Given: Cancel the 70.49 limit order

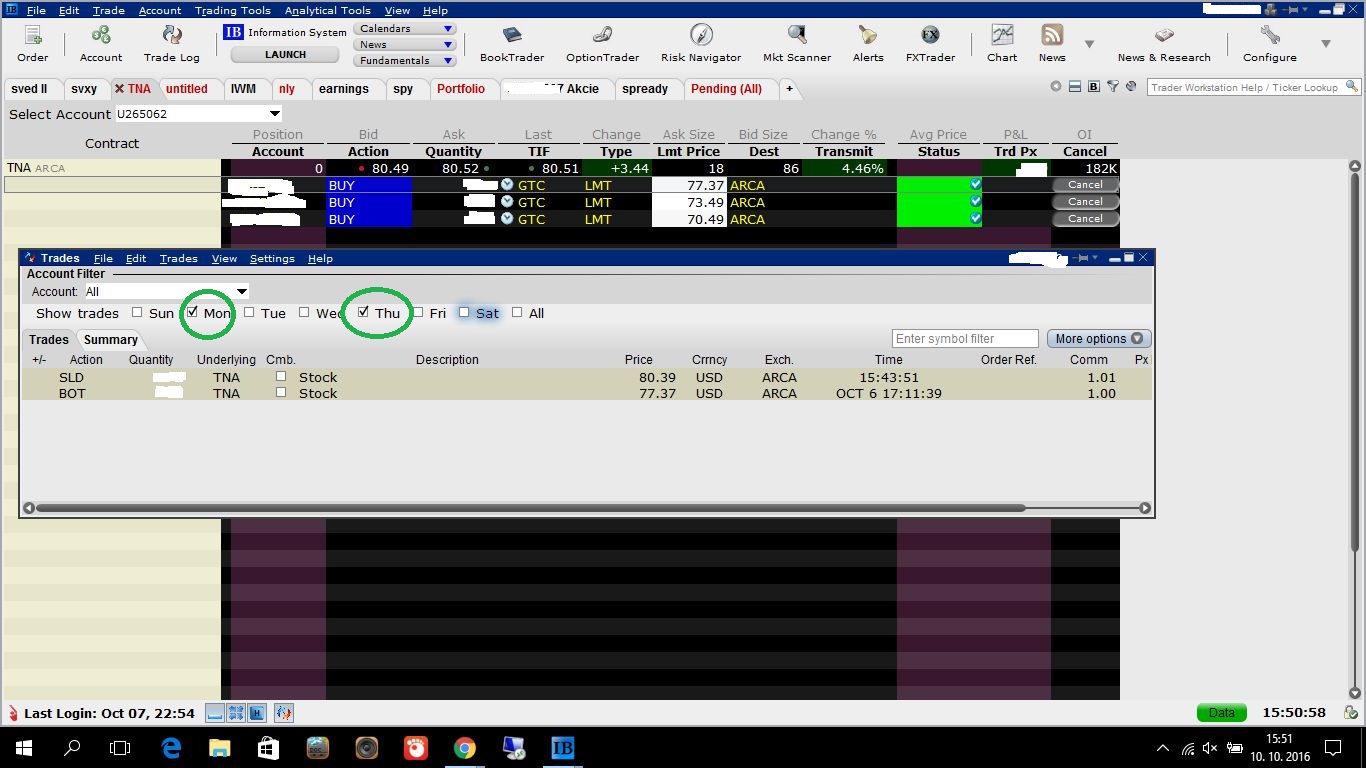Looking at the screenshot, I should coord(1085,218).
